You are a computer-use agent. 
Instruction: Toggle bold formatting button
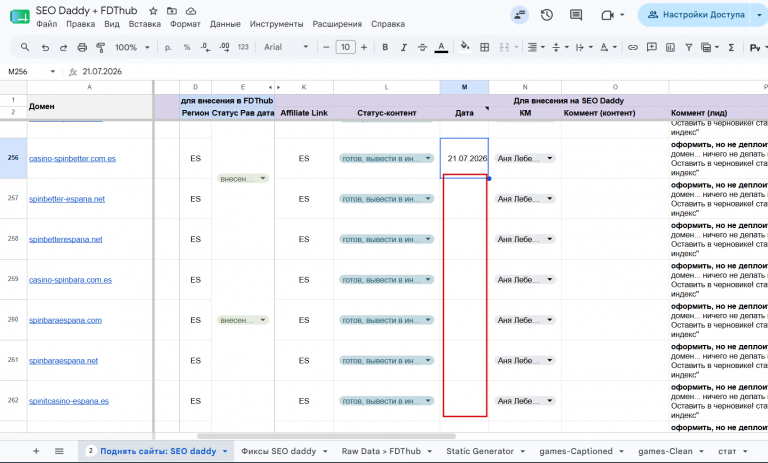pos(385,48)
